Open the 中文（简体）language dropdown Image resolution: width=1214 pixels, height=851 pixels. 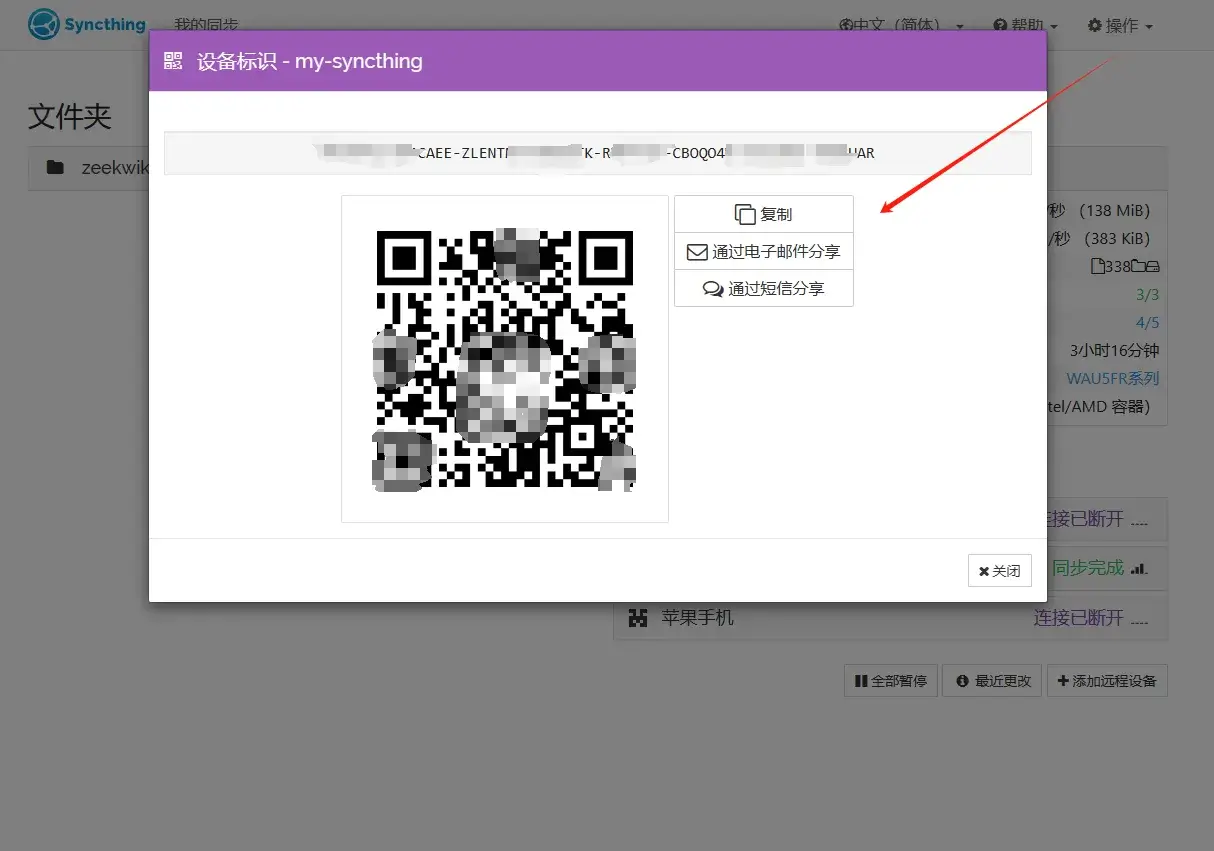tap(902, 26)
